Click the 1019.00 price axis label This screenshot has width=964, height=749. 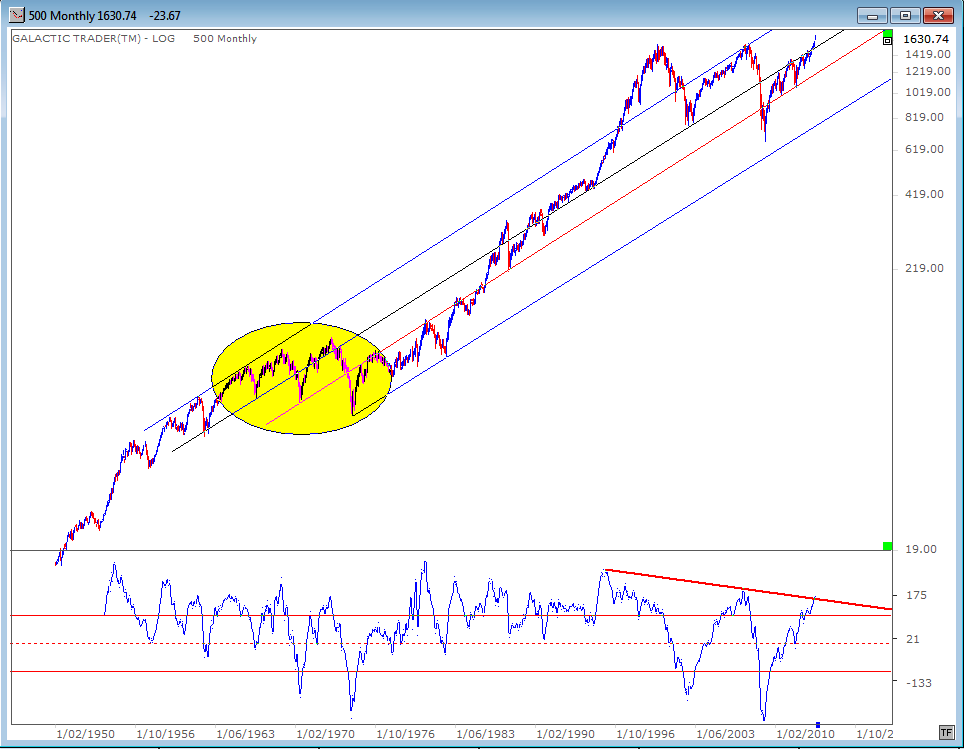coord(928,92)
